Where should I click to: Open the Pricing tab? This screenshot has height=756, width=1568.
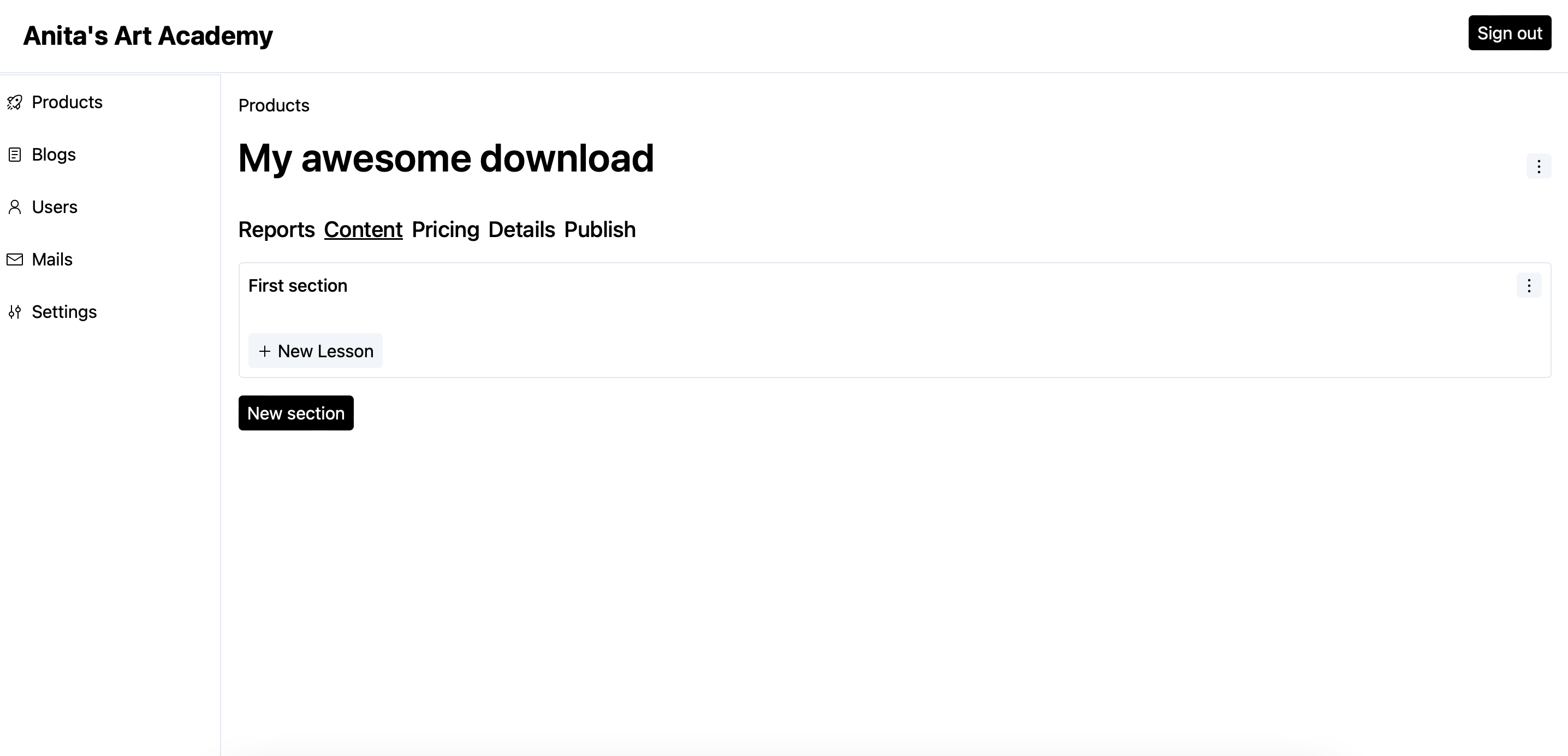coord(445,229)
